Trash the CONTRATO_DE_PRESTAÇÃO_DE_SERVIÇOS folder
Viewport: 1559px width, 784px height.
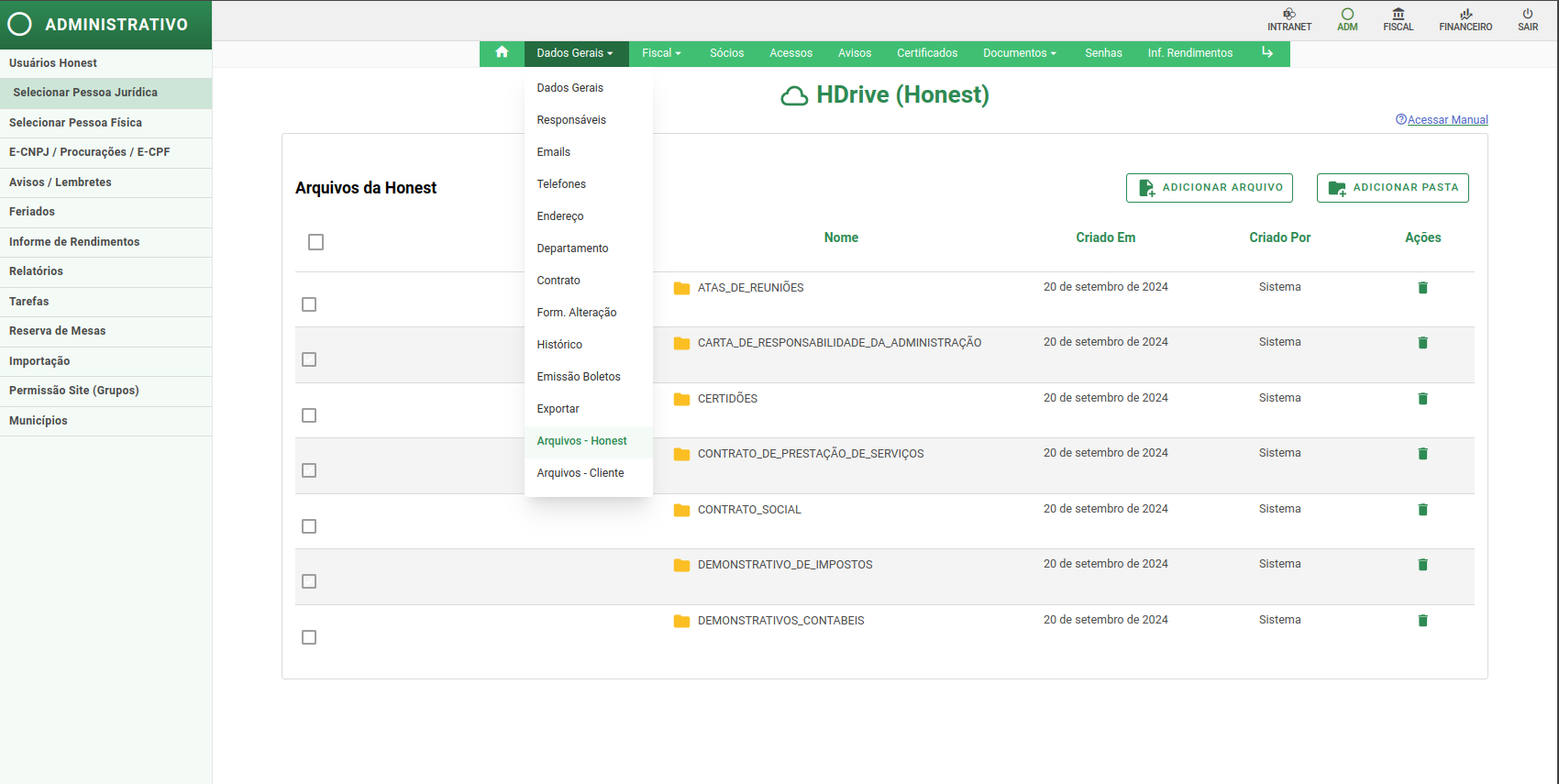click(x=1423, y=454)
